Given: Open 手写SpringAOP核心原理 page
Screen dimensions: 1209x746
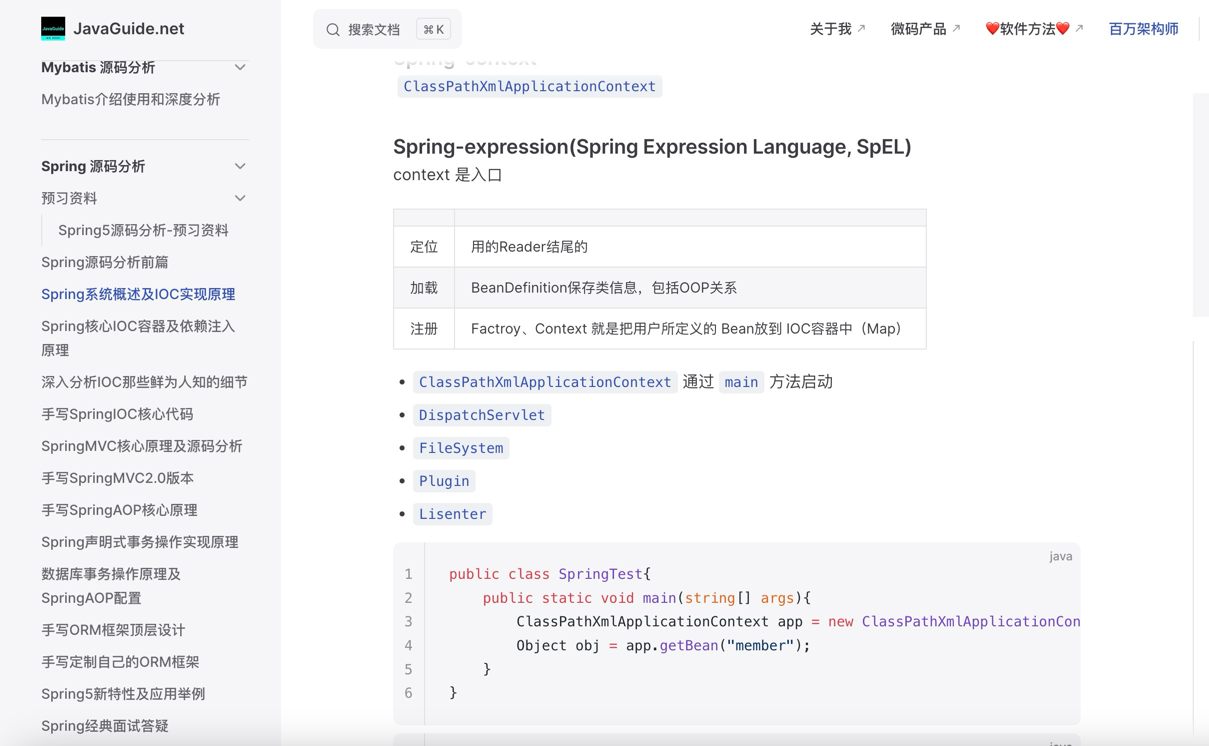Looking at the screenshot, I should coord(119,510).
